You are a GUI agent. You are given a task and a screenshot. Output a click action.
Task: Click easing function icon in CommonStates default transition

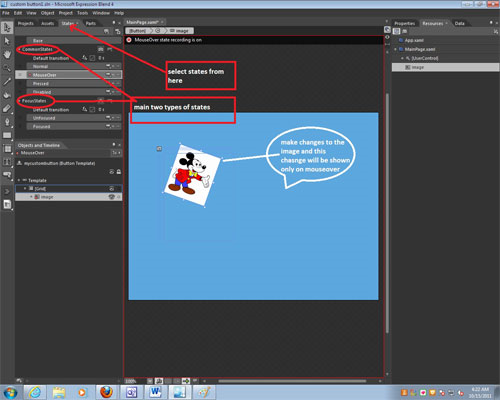point(85,58)
